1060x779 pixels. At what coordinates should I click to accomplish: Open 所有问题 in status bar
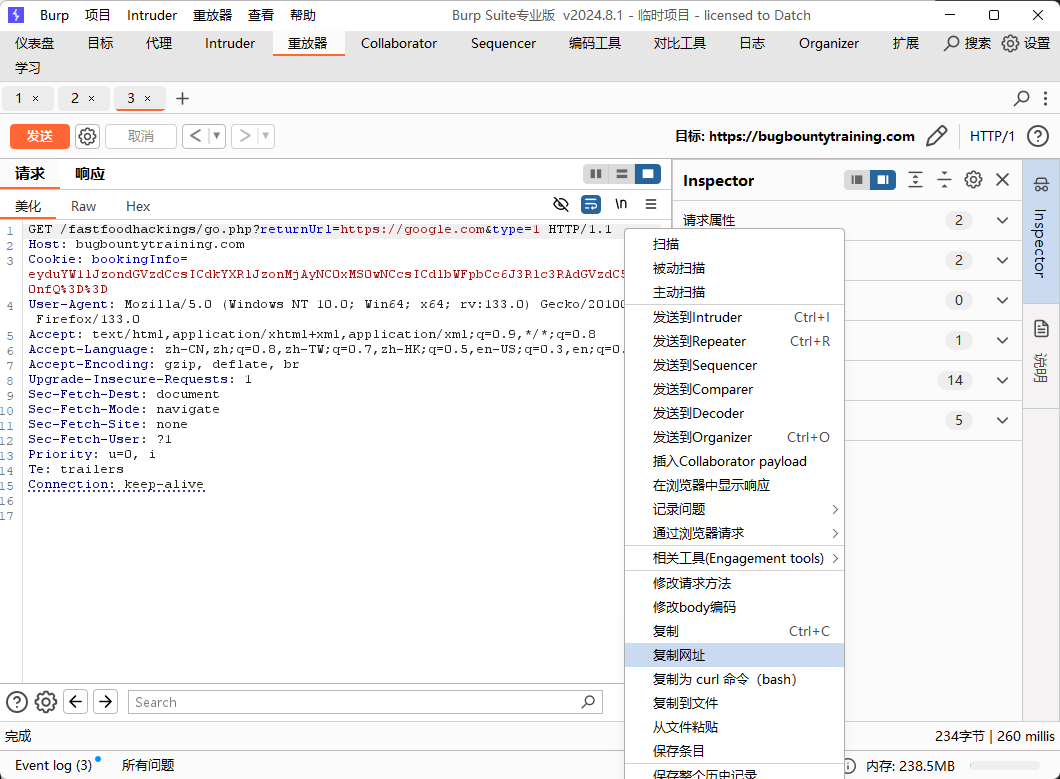pos(148,765)
